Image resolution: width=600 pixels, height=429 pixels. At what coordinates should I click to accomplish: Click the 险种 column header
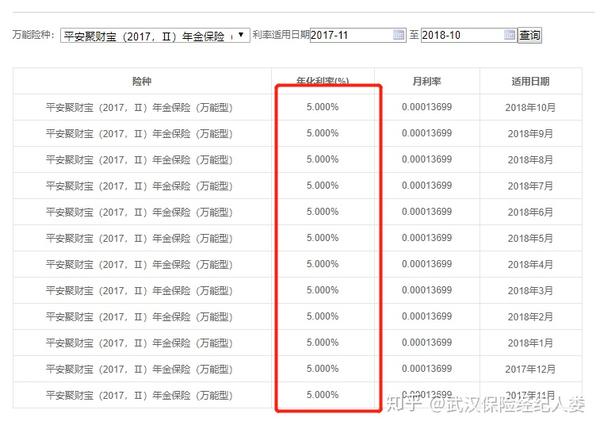(x=142, y=81)
